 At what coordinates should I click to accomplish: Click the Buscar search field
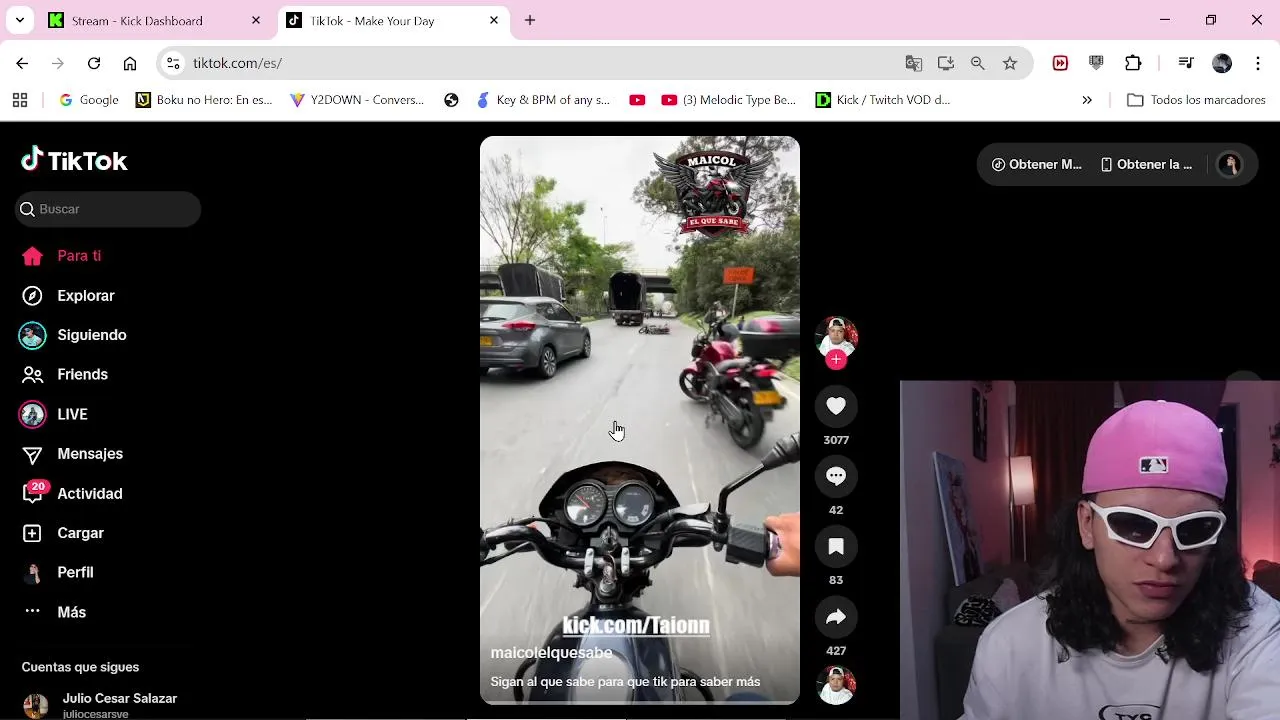click(x=108, y=209)
